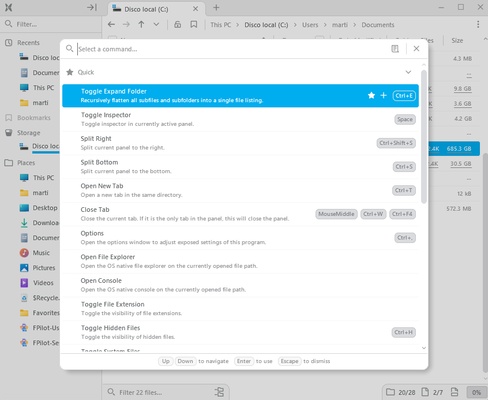Open Pictures in Places sidebar
This screenshot has width=488, height=400.
click(37, 268)
